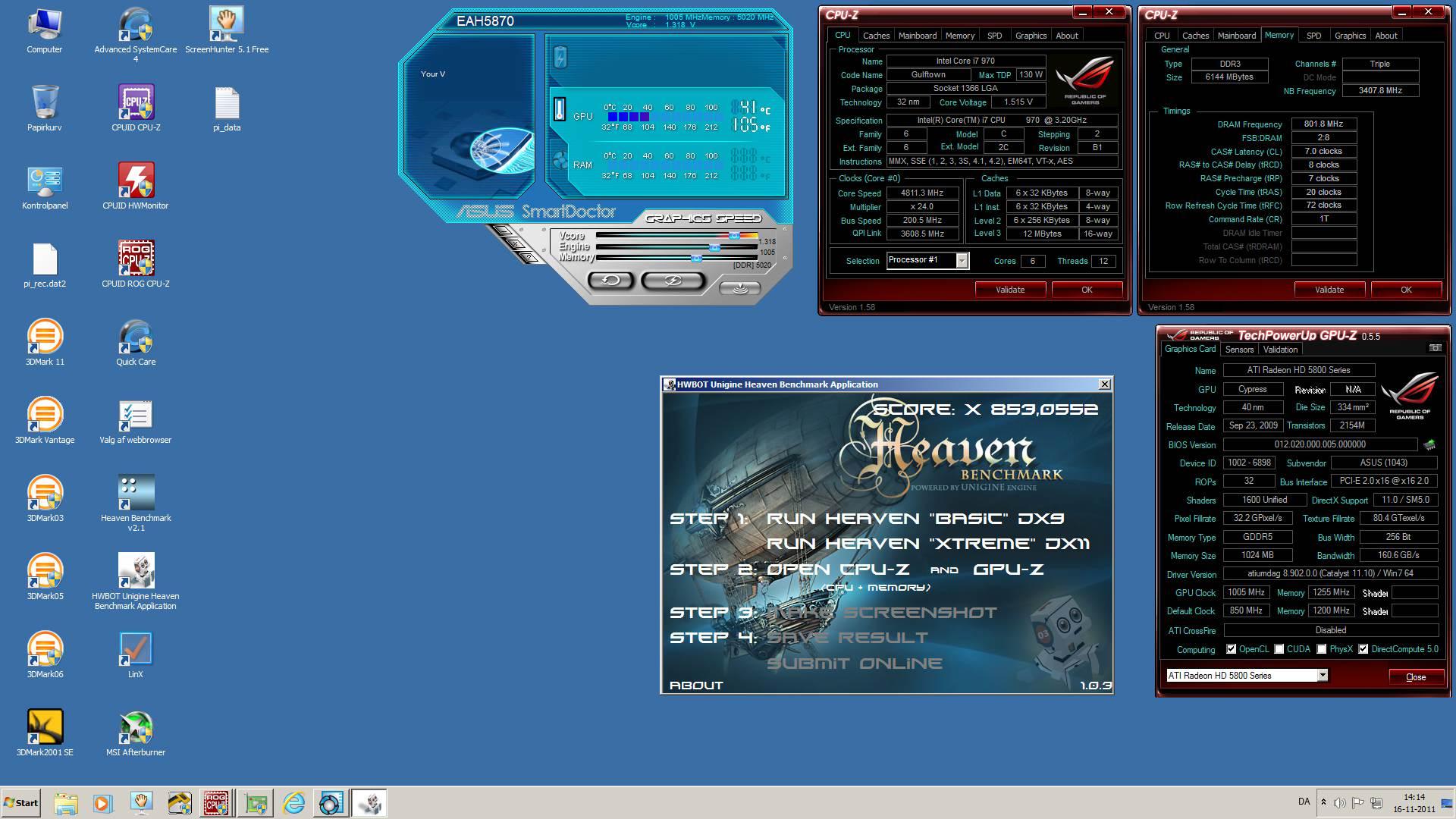Click SmartDoctor apply lightning button

tap(673, 281)
